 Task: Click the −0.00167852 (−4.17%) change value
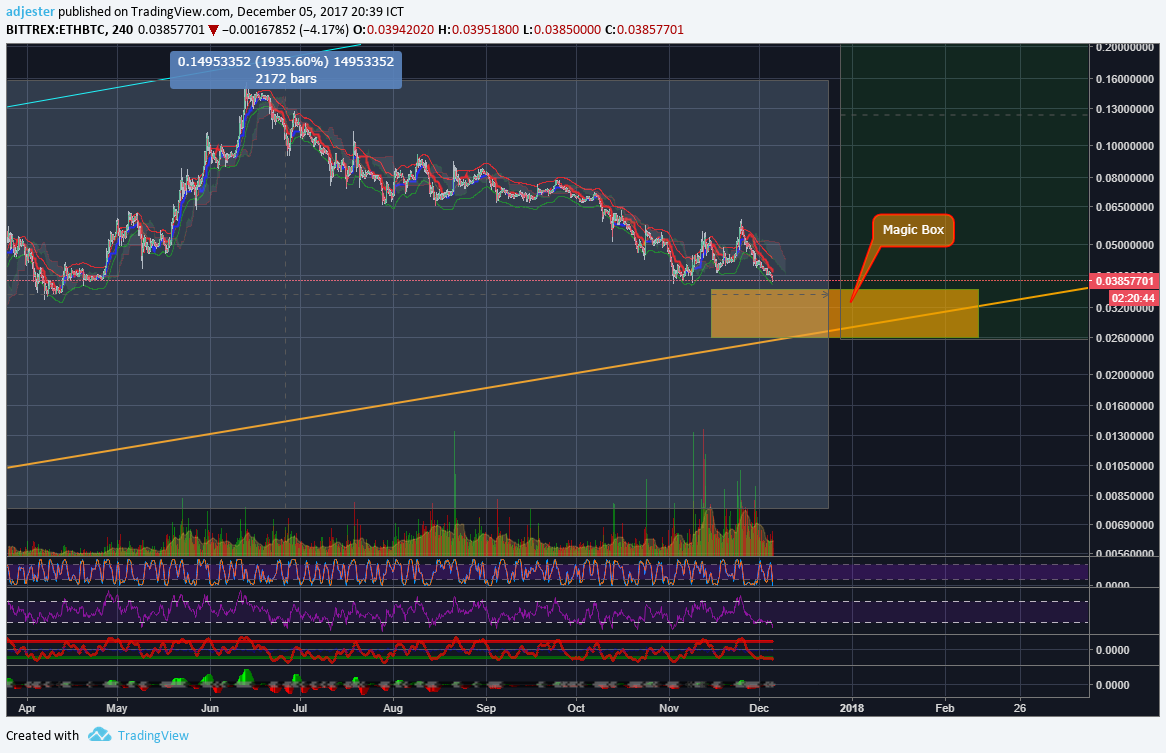(285, 30)
